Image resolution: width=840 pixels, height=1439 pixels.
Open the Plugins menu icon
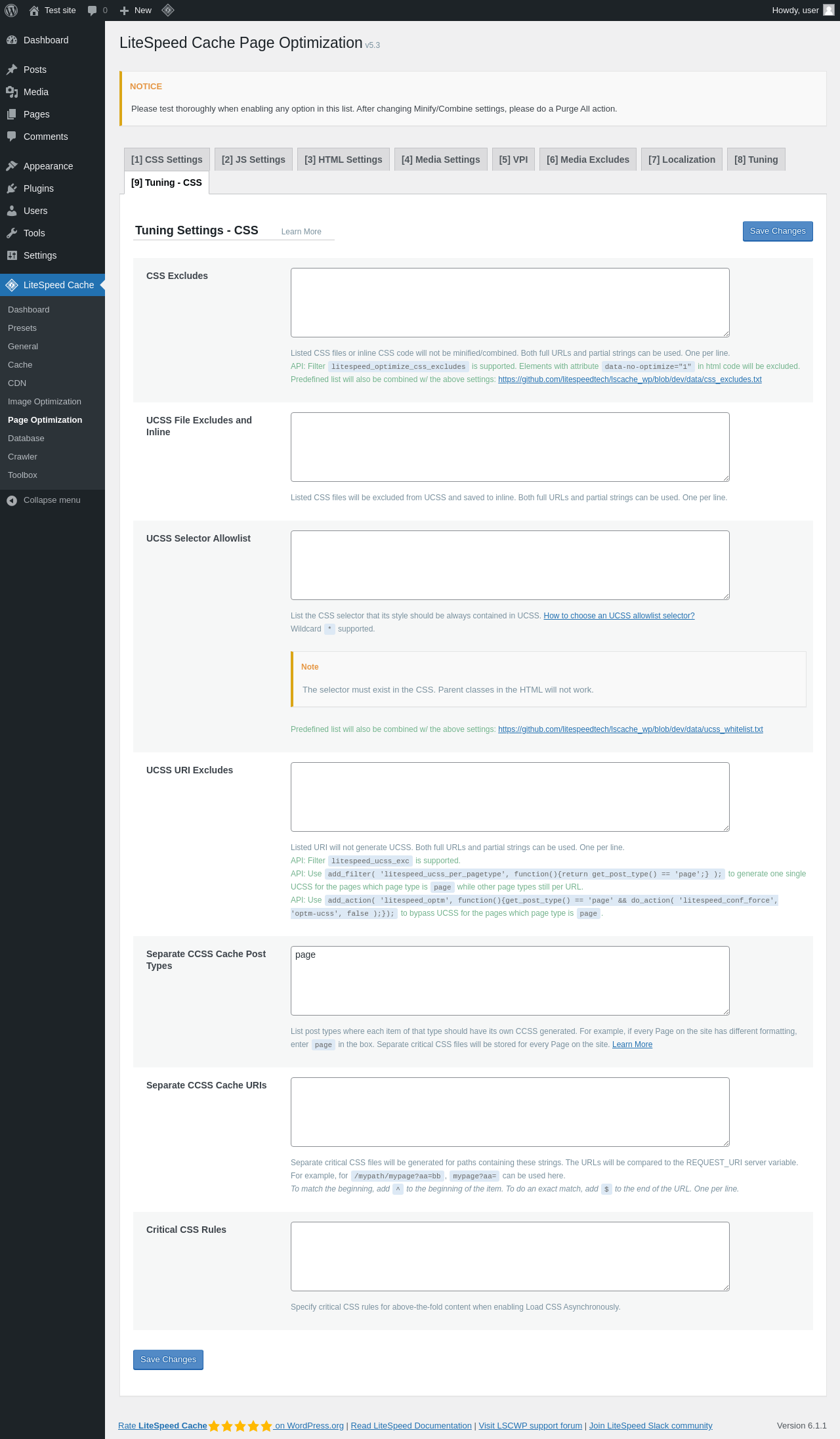click(x=12, y=188)
